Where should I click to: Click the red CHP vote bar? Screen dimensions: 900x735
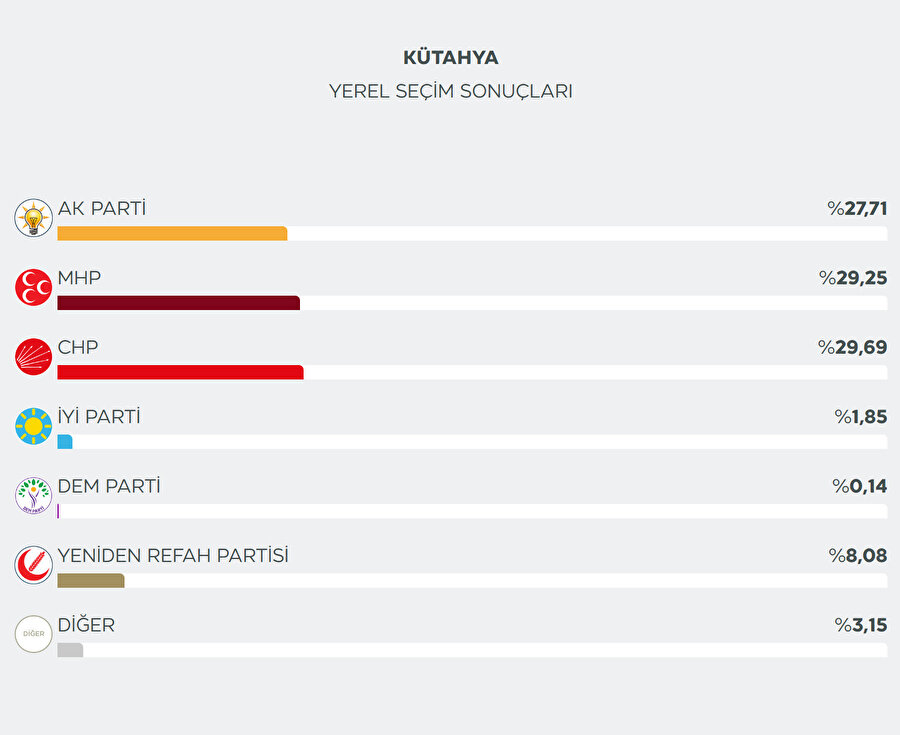point(180,372)
